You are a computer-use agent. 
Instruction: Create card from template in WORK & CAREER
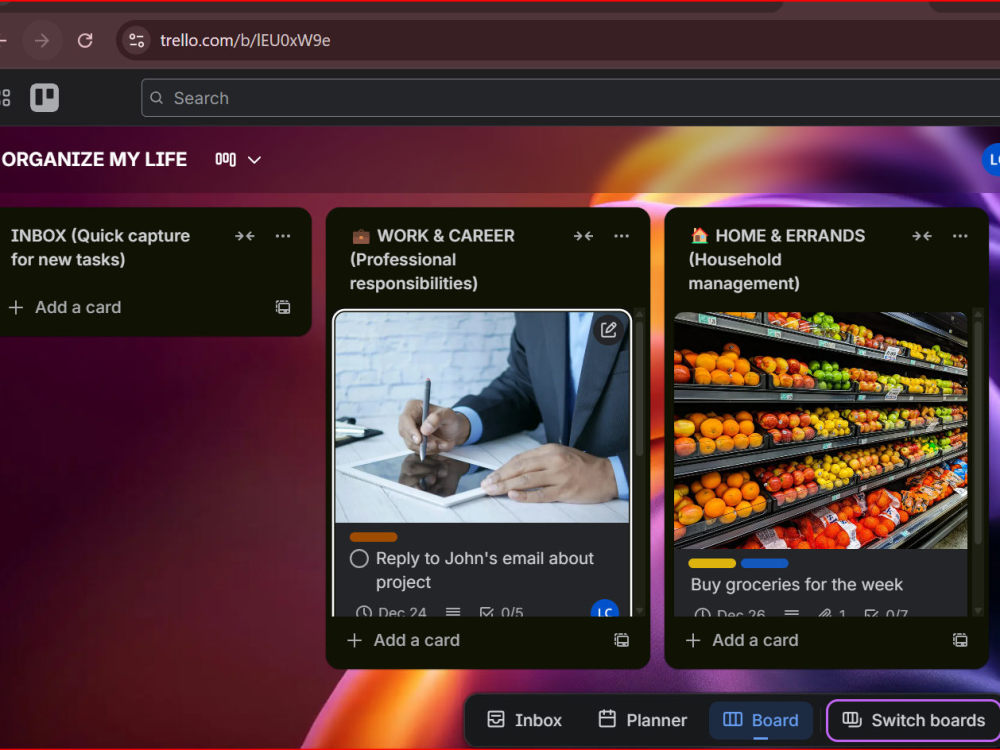tap(622, 640)
